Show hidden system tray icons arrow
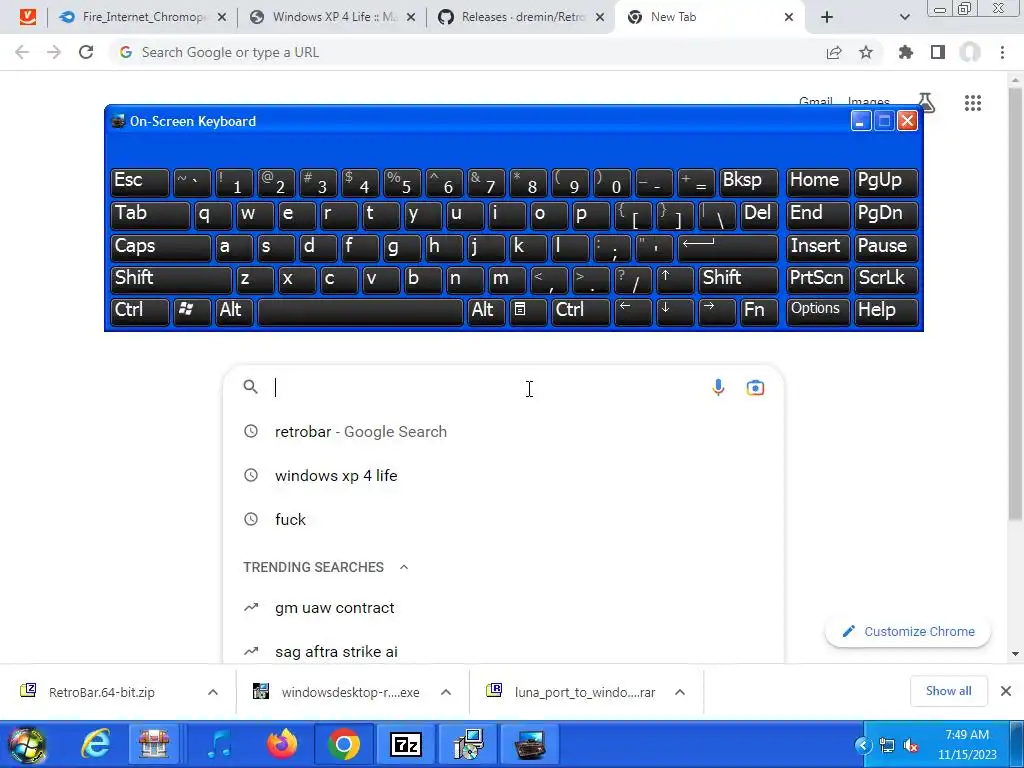Screen dimensions: 1024x768 (863, 745)
